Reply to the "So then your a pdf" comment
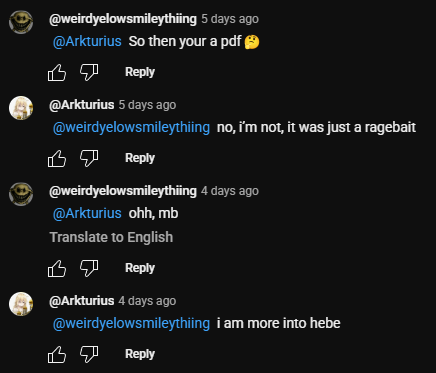436x373 pixels. (x=140, y=72)
